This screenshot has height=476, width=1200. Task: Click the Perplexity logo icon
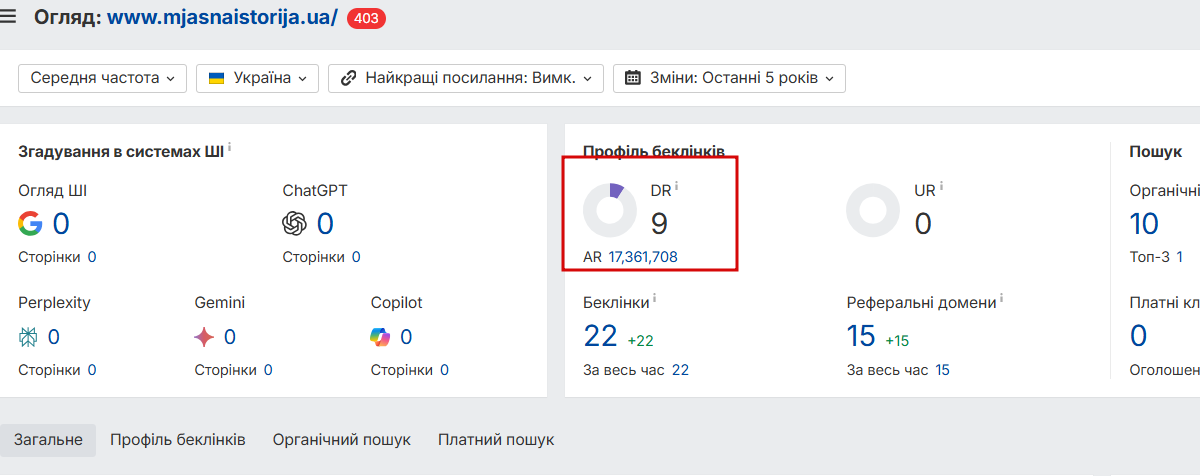click(29, 337)
